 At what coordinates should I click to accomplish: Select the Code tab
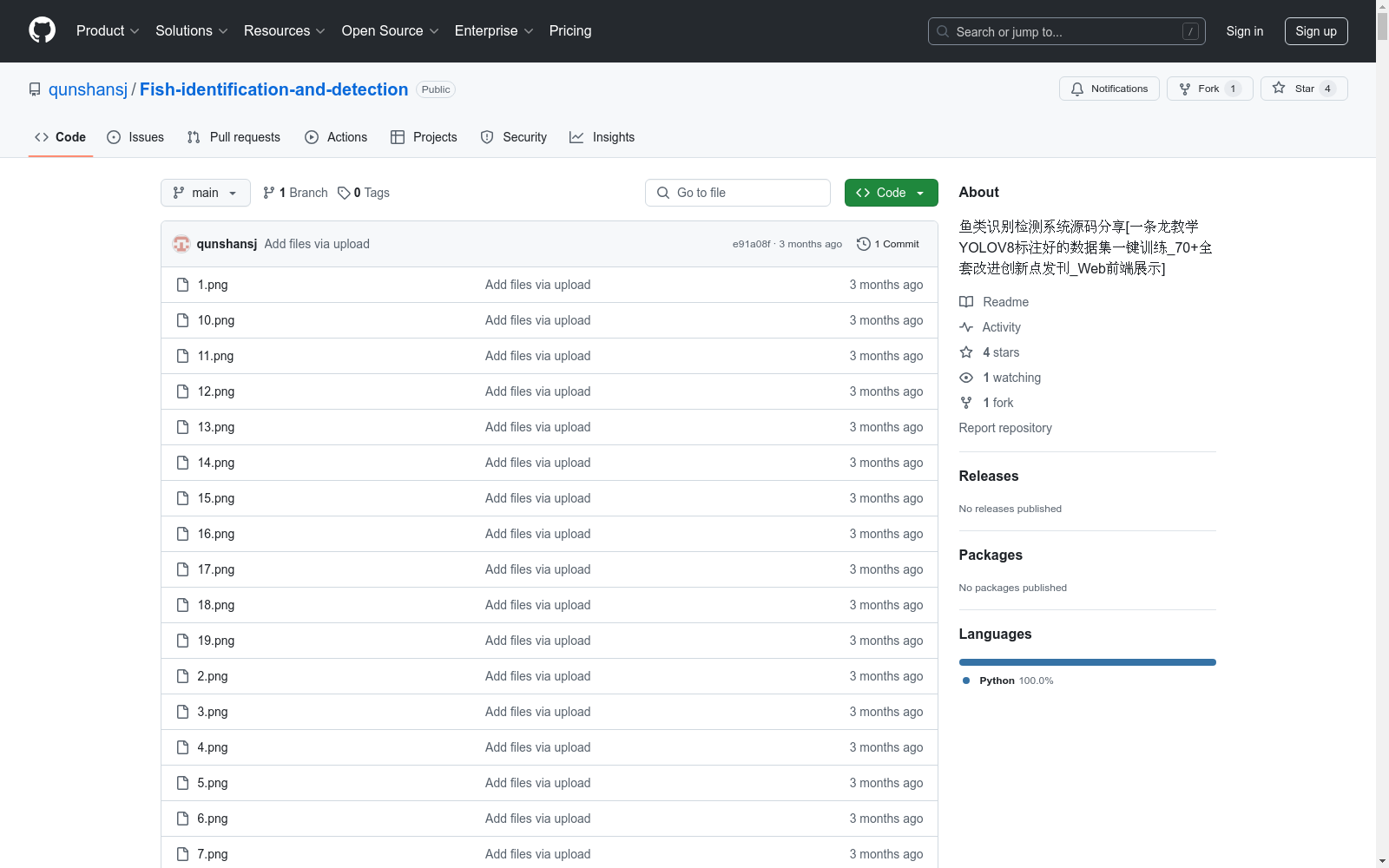coord(61,137)
